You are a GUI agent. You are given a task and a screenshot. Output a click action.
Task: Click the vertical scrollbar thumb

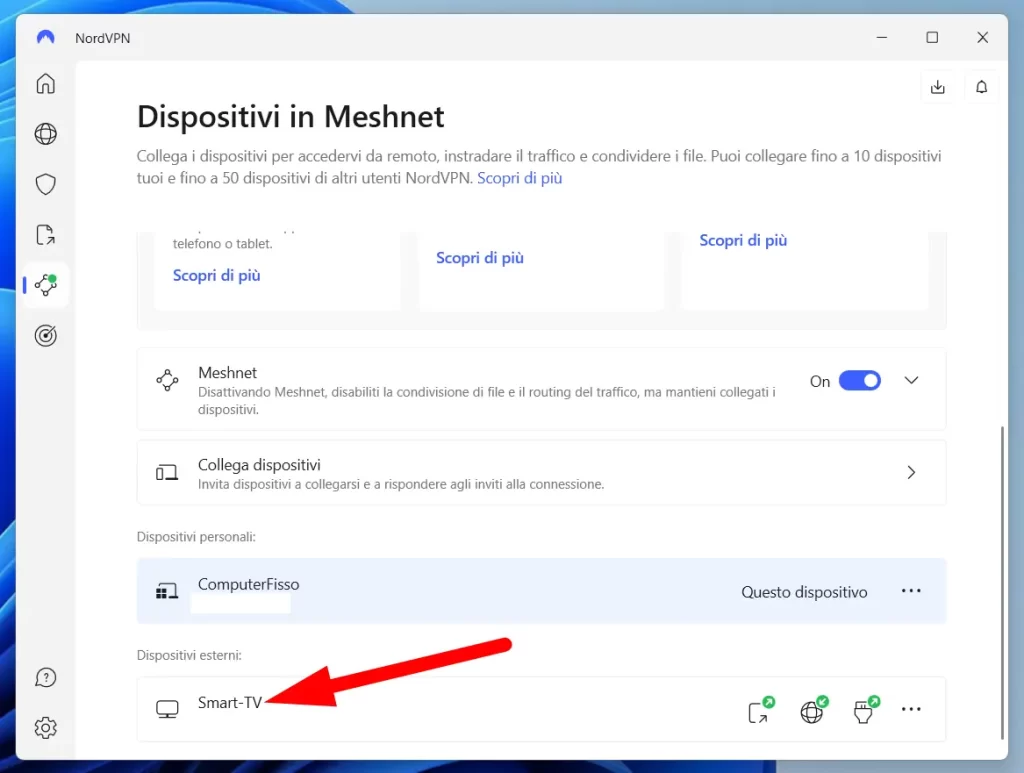[1002, 582]
